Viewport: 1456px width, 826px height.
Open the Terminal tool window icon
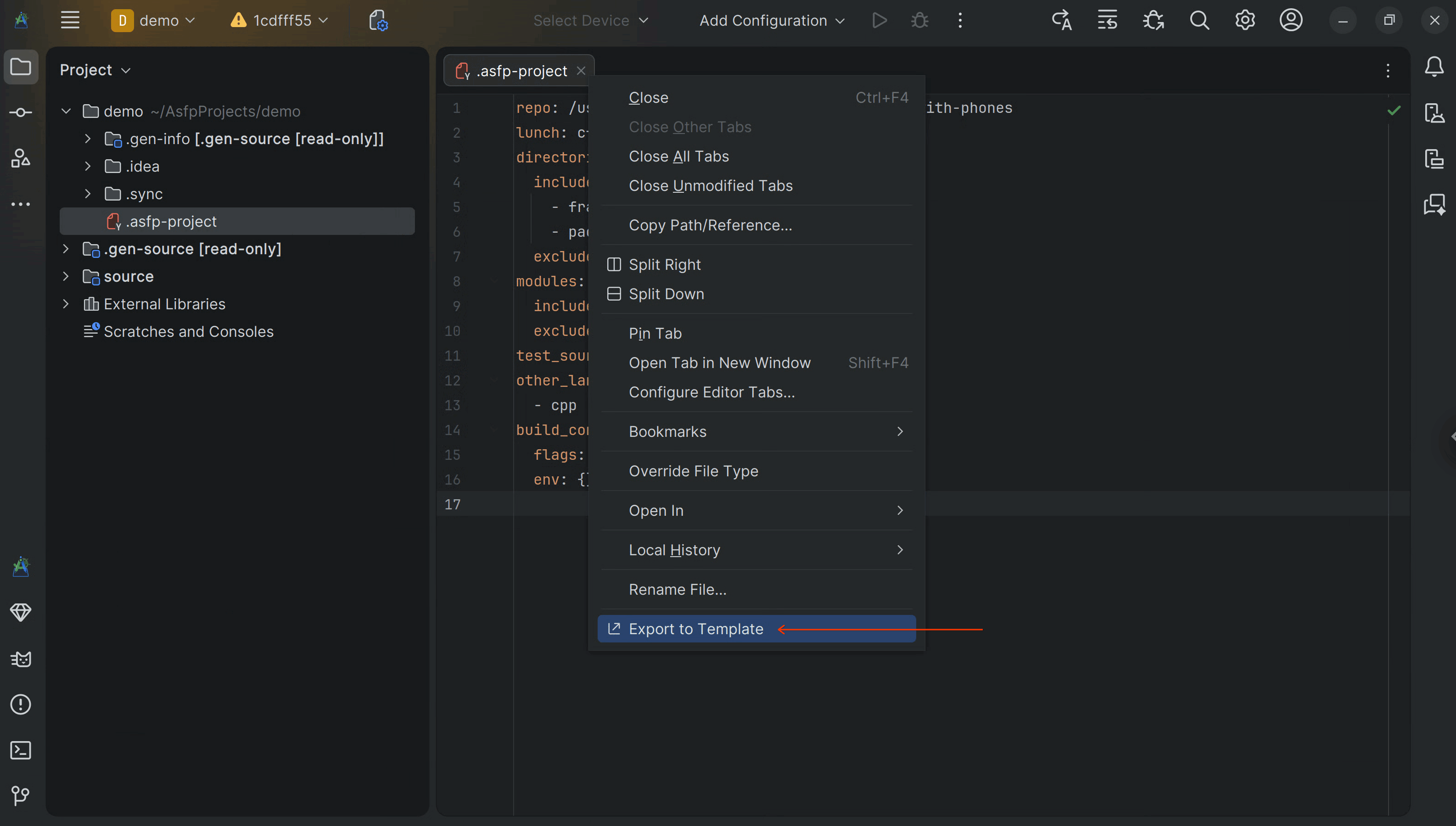pyautogui.click(x=21, y=750)
